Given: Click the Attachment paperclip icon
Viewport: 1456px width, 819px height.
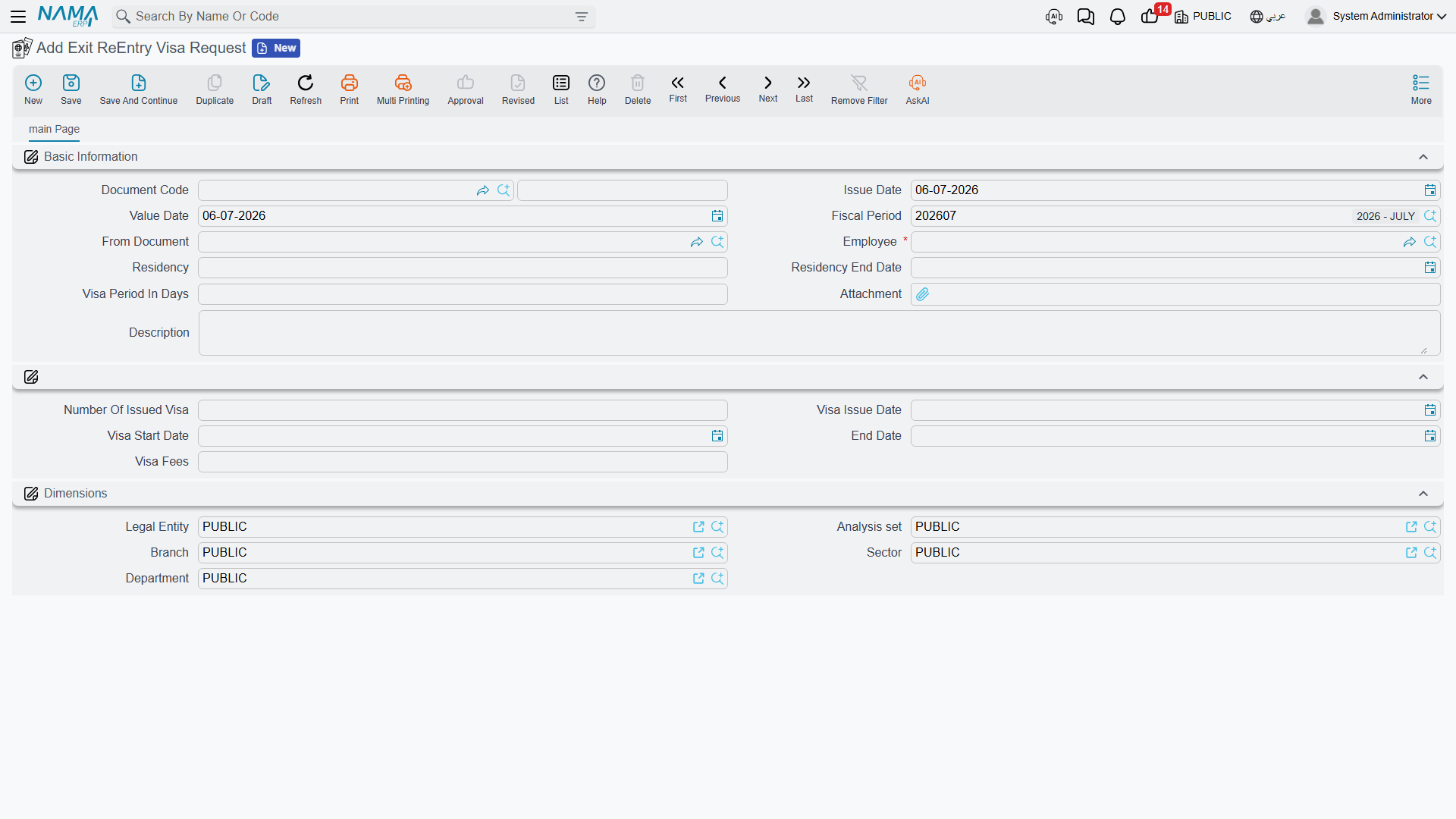Looking at the screenshot, I should pyautogui.click(x=923, y=294).
